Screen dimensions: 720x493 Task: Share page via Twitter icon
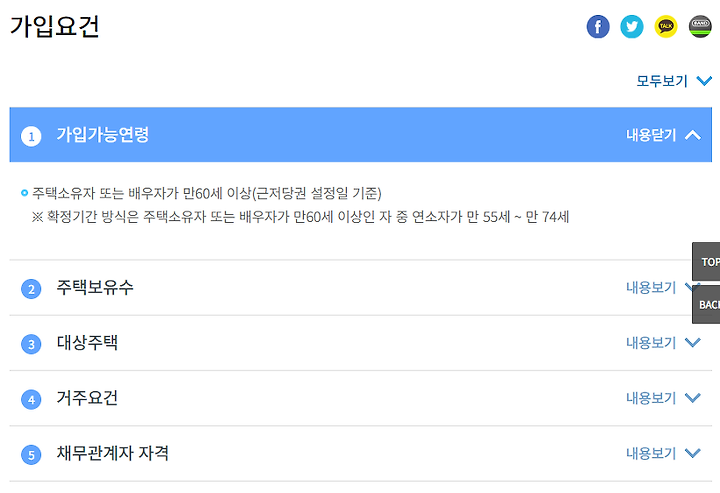tap(632, 27)
